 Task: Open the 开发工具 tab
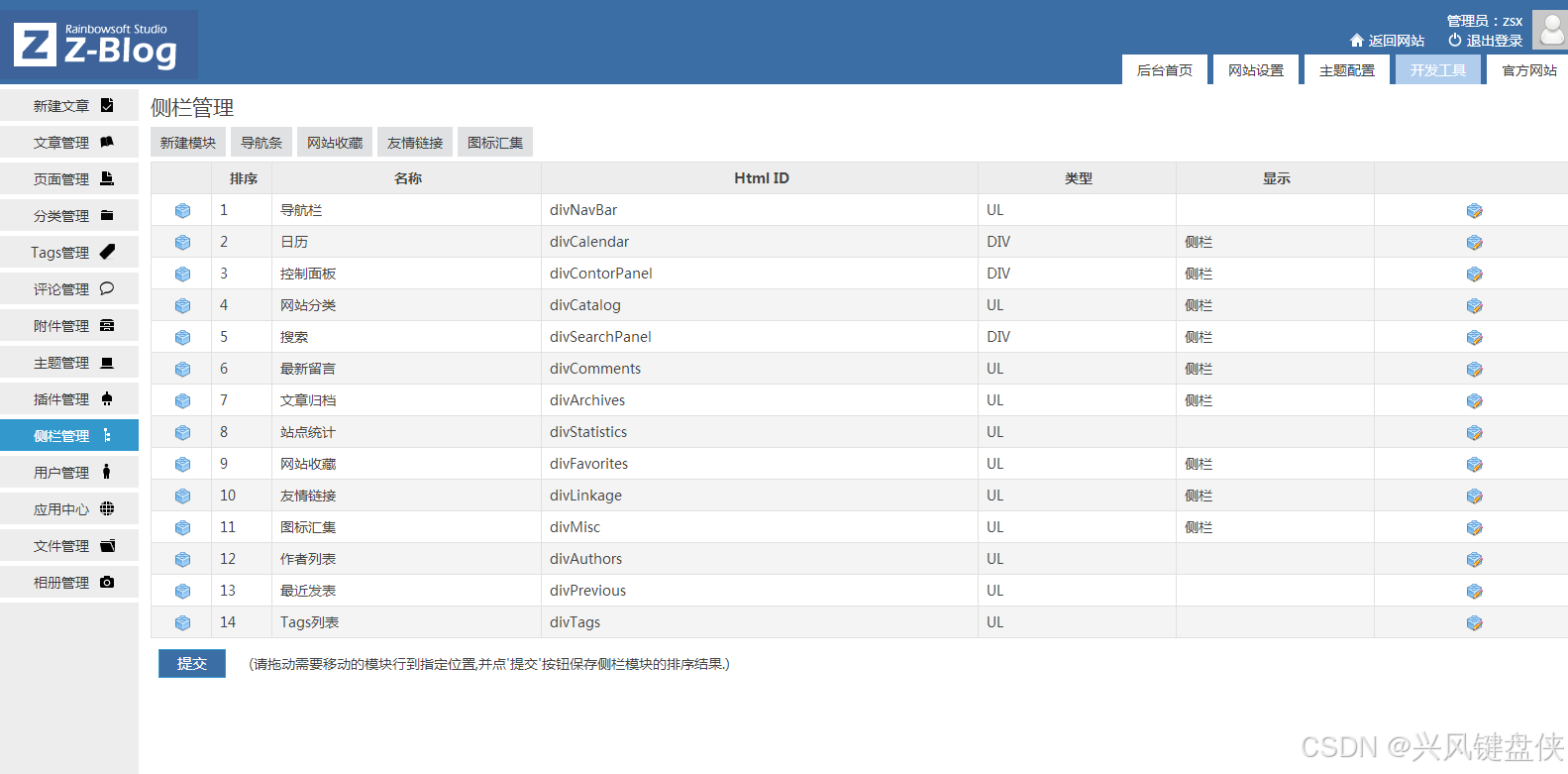[x=1437, y=70]
